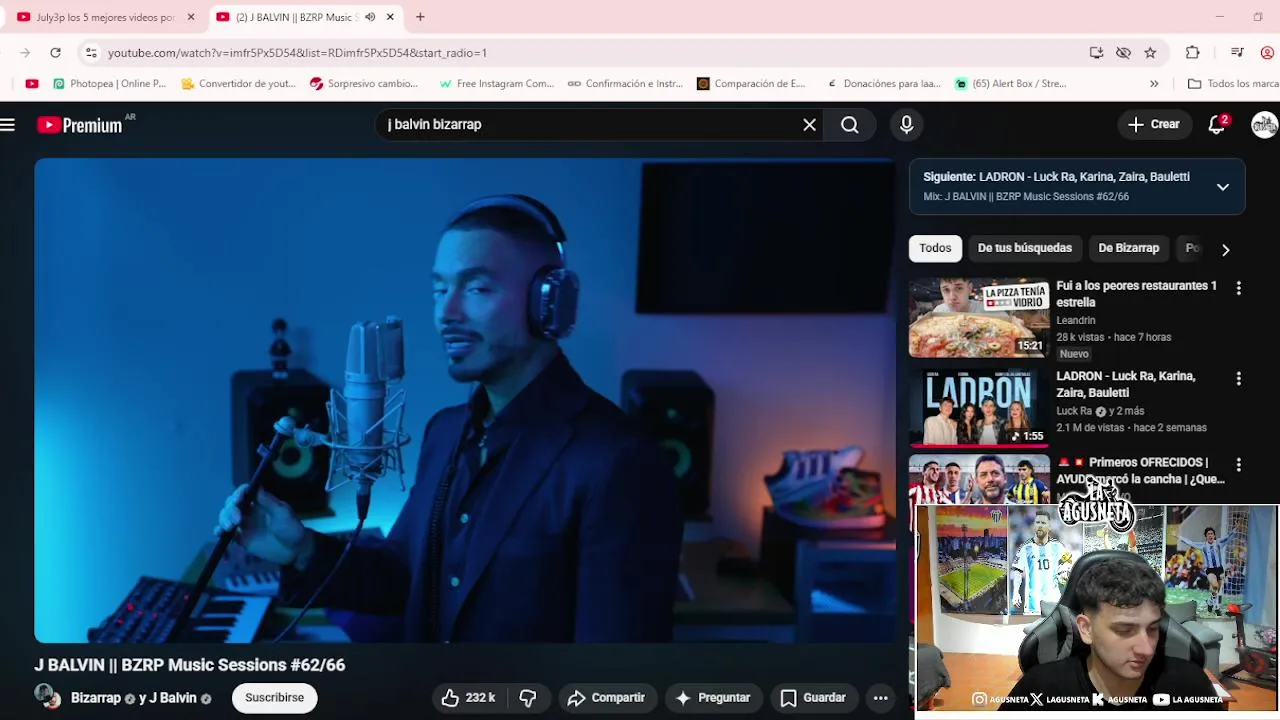Open options for 'Fui a los peores restaurantes'
The width and height of the screenshot is (1280, 720).
[x=1239, y=288]
